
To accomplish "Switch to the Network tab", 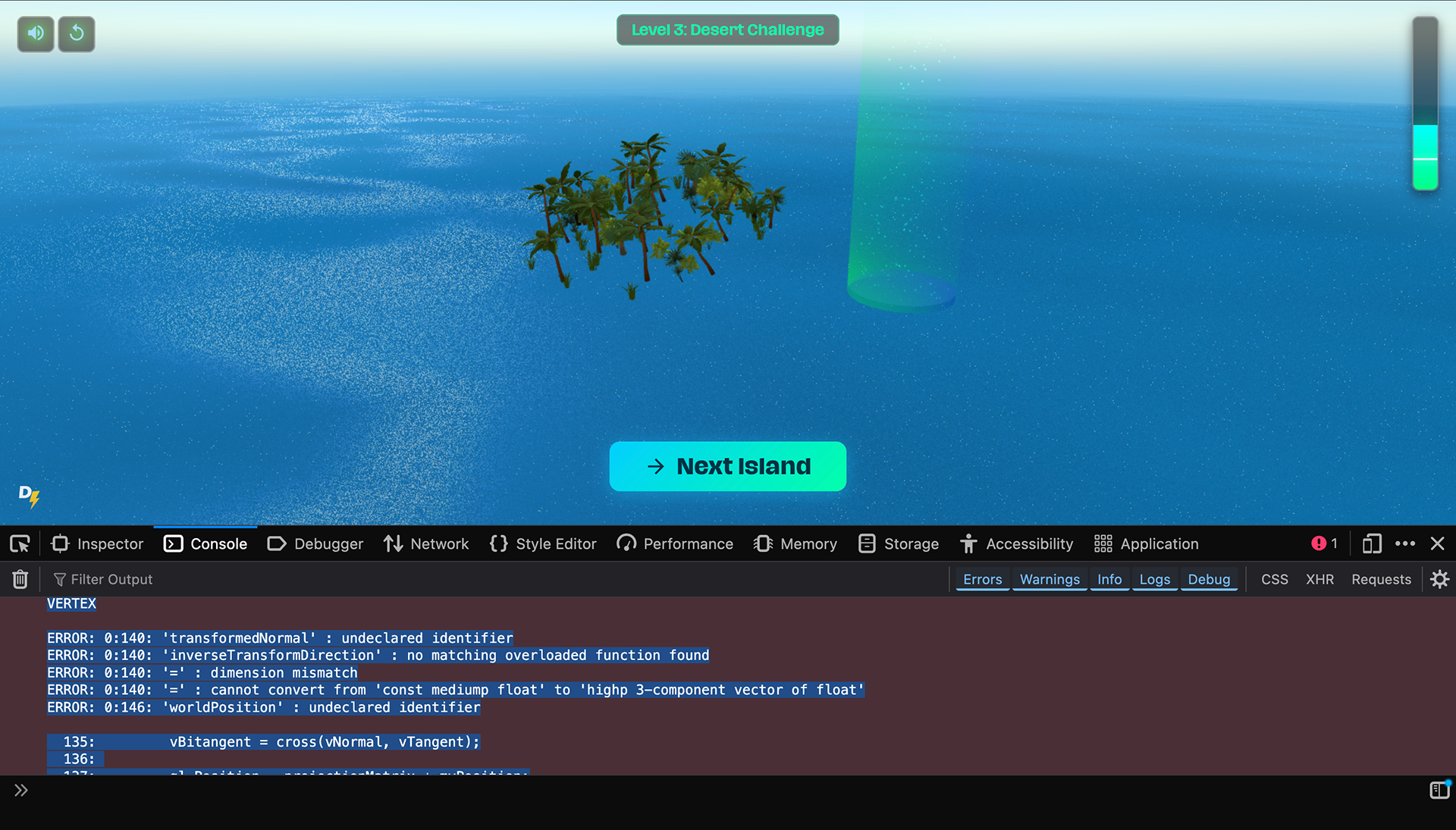I will tap(426, 543).
